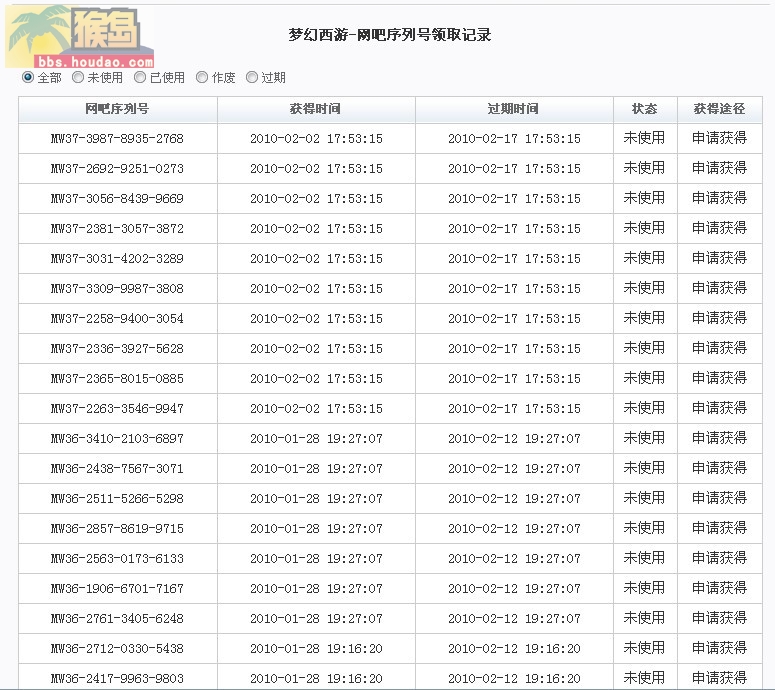Click 获得时间 cell of row MW36-1906-6701-7167

point(316,589)
